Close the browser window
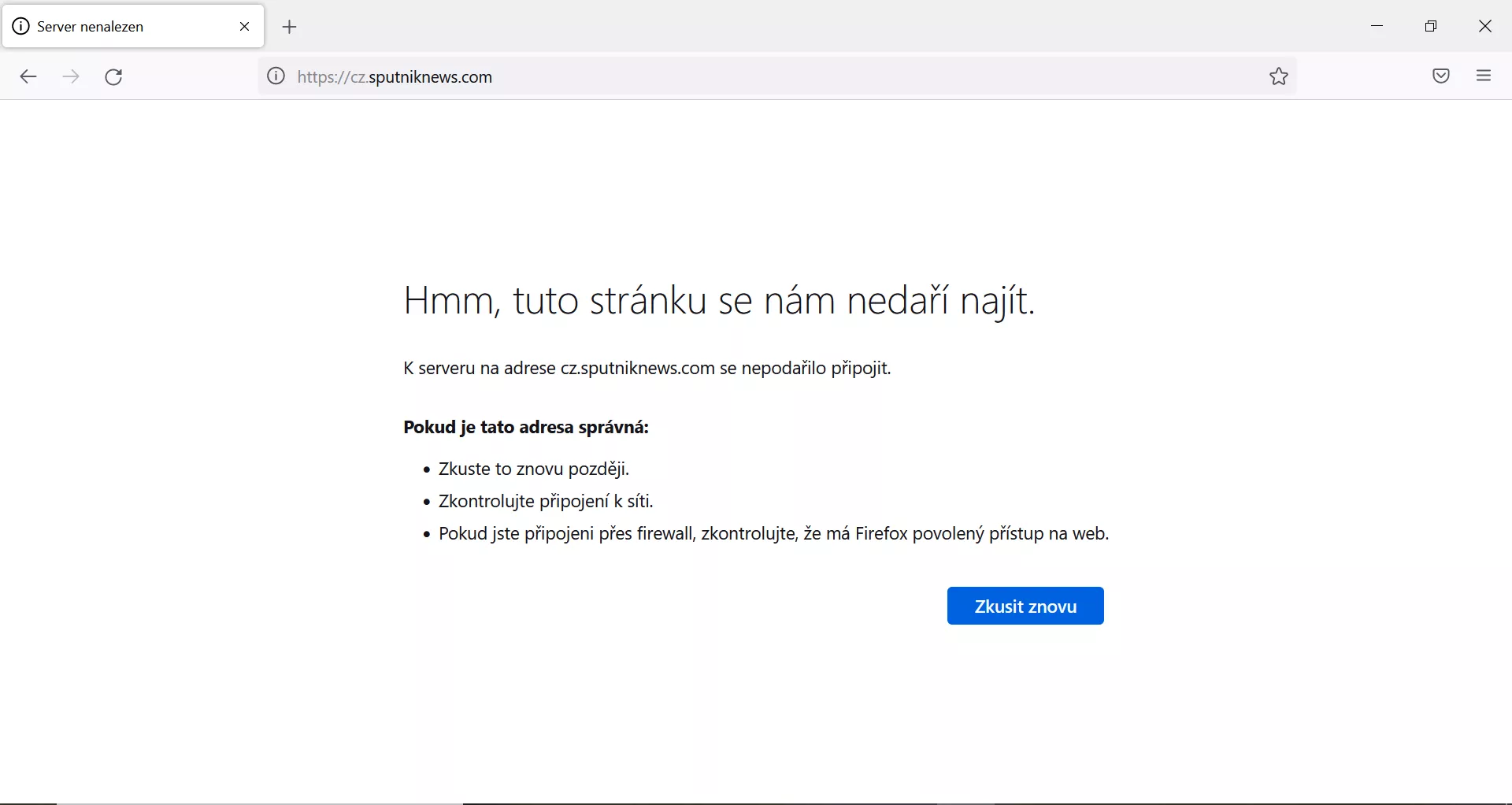This screenshot has height=805, width=1512. coord(1485,27)
